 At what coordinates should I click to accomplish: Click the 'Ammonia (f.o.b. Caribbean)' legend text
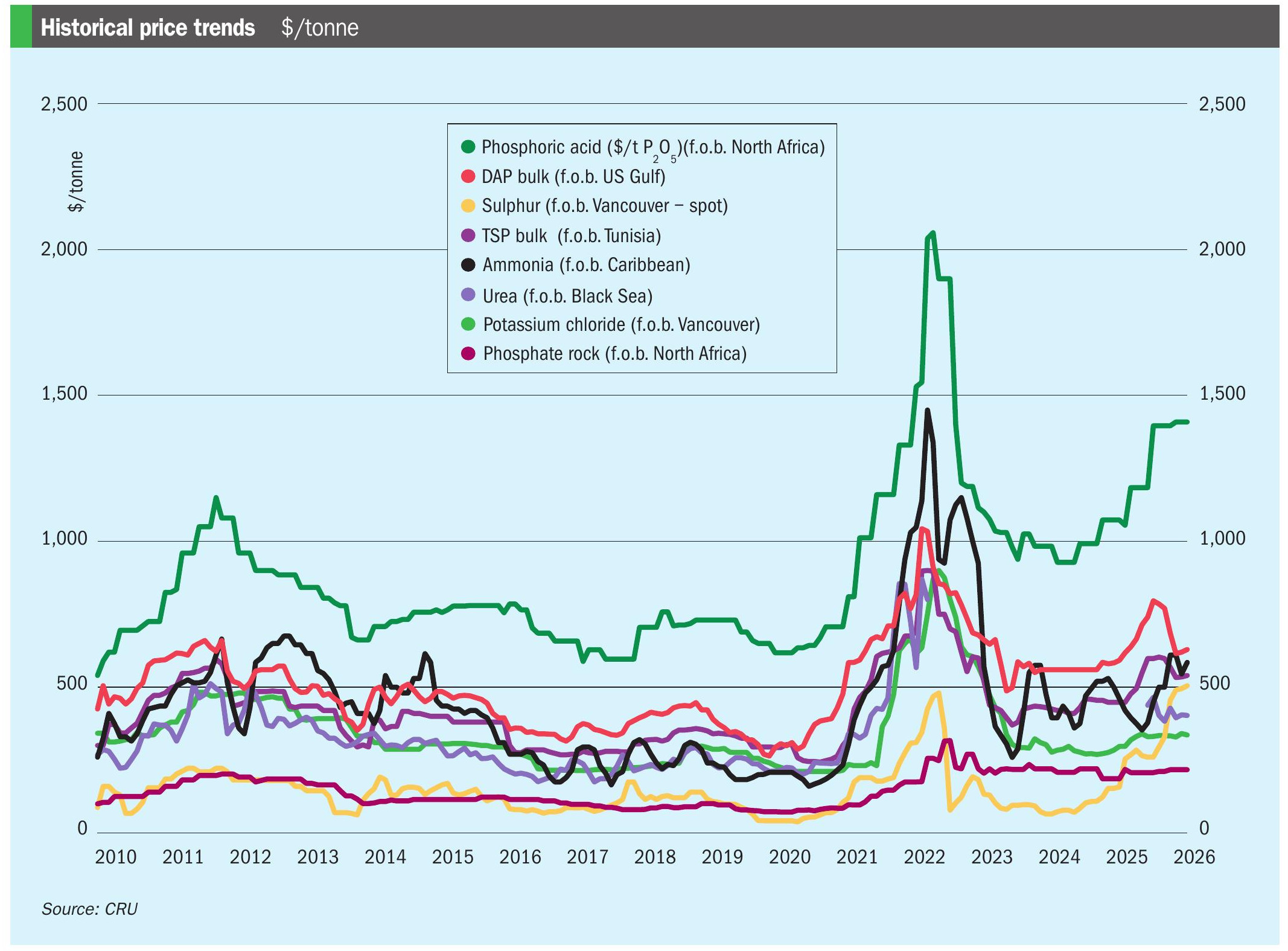585,265
